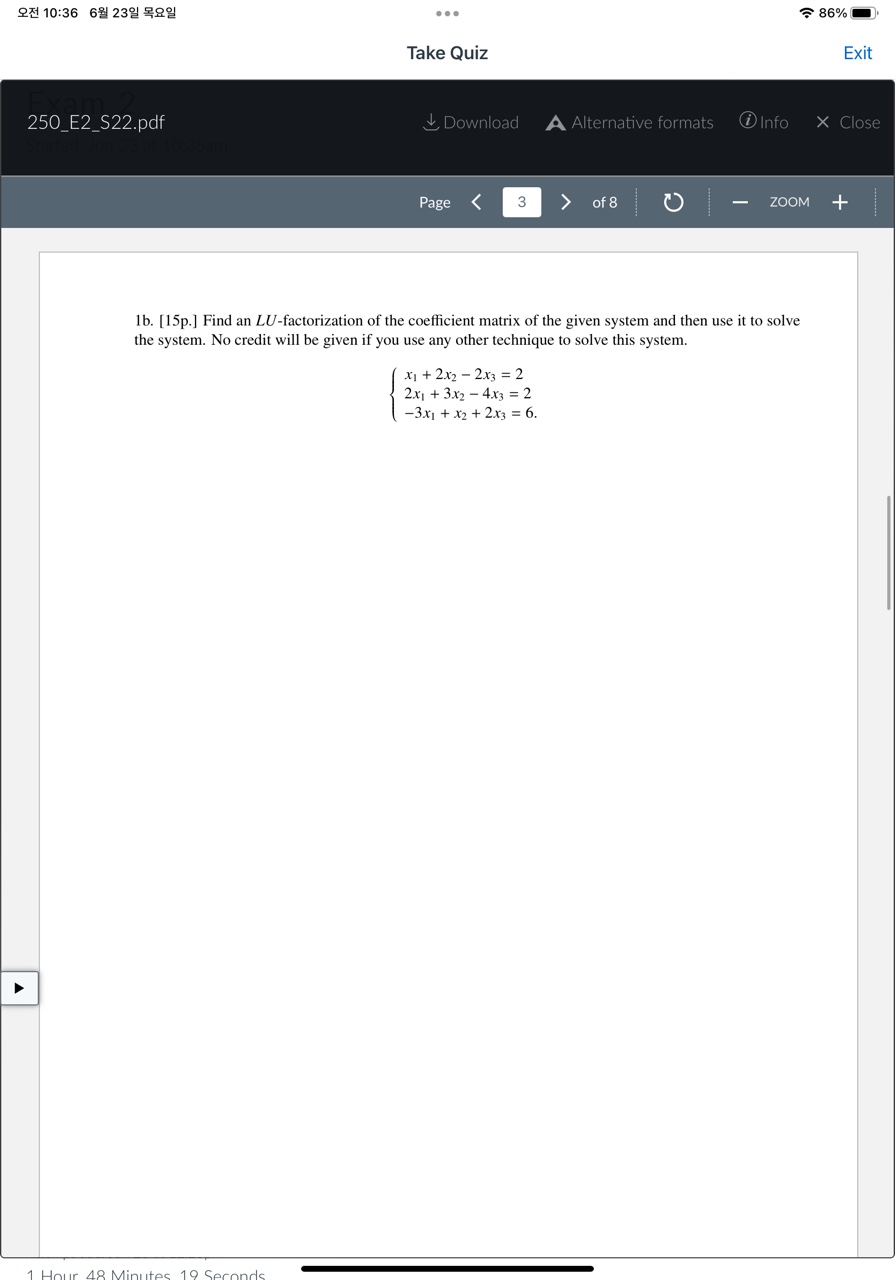895x1280 pixels.
Task: Download the 250_E2_S22.pdf file
Action: pyautogui.click(x=471, y=122)
